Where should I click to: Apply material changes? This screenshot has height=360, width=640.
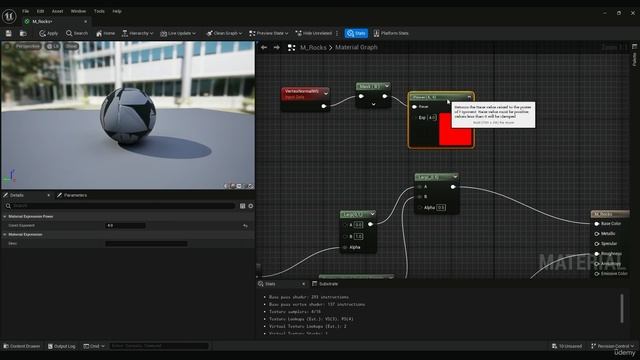[49, 33]
